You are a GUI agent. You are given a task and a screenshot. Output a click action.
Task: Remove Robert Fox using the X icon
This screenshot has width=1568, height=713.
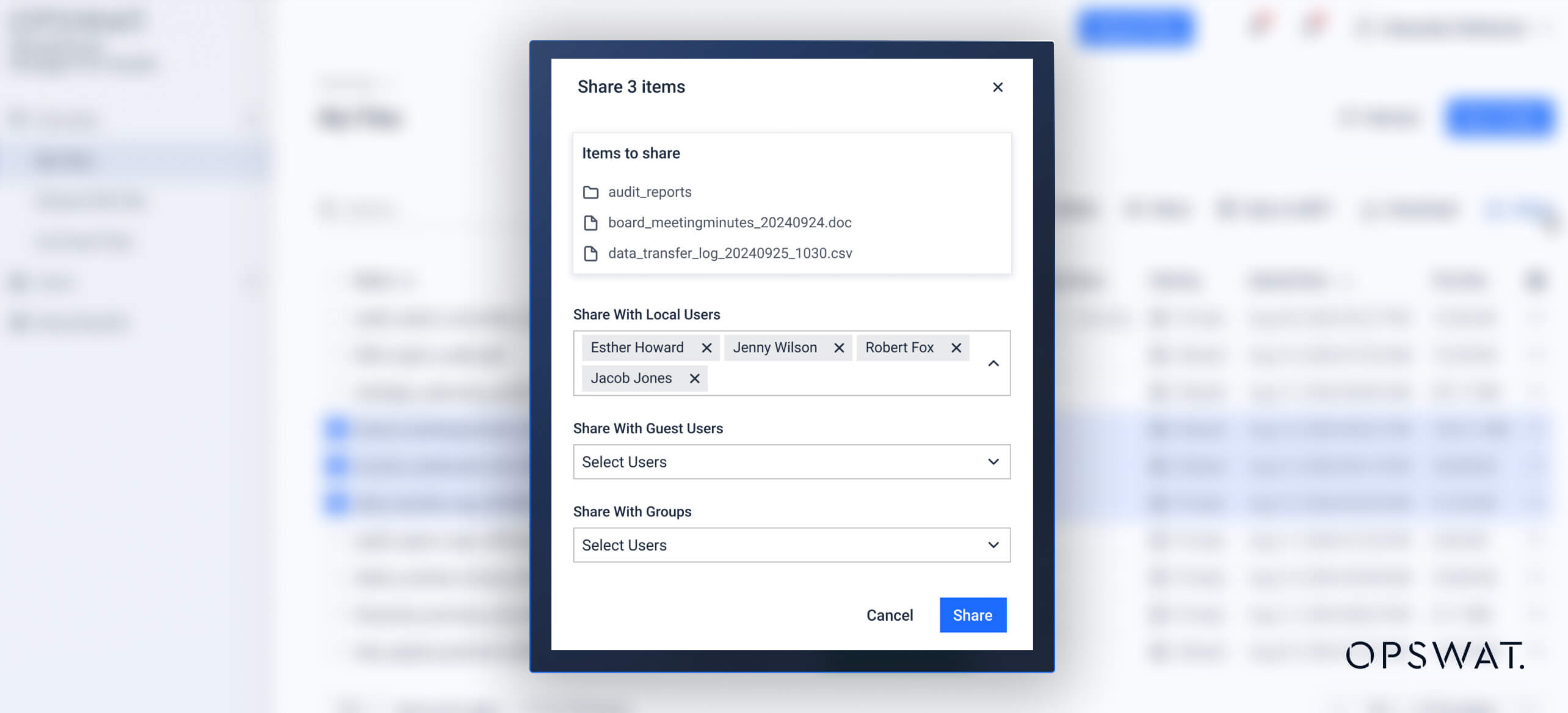956,348
